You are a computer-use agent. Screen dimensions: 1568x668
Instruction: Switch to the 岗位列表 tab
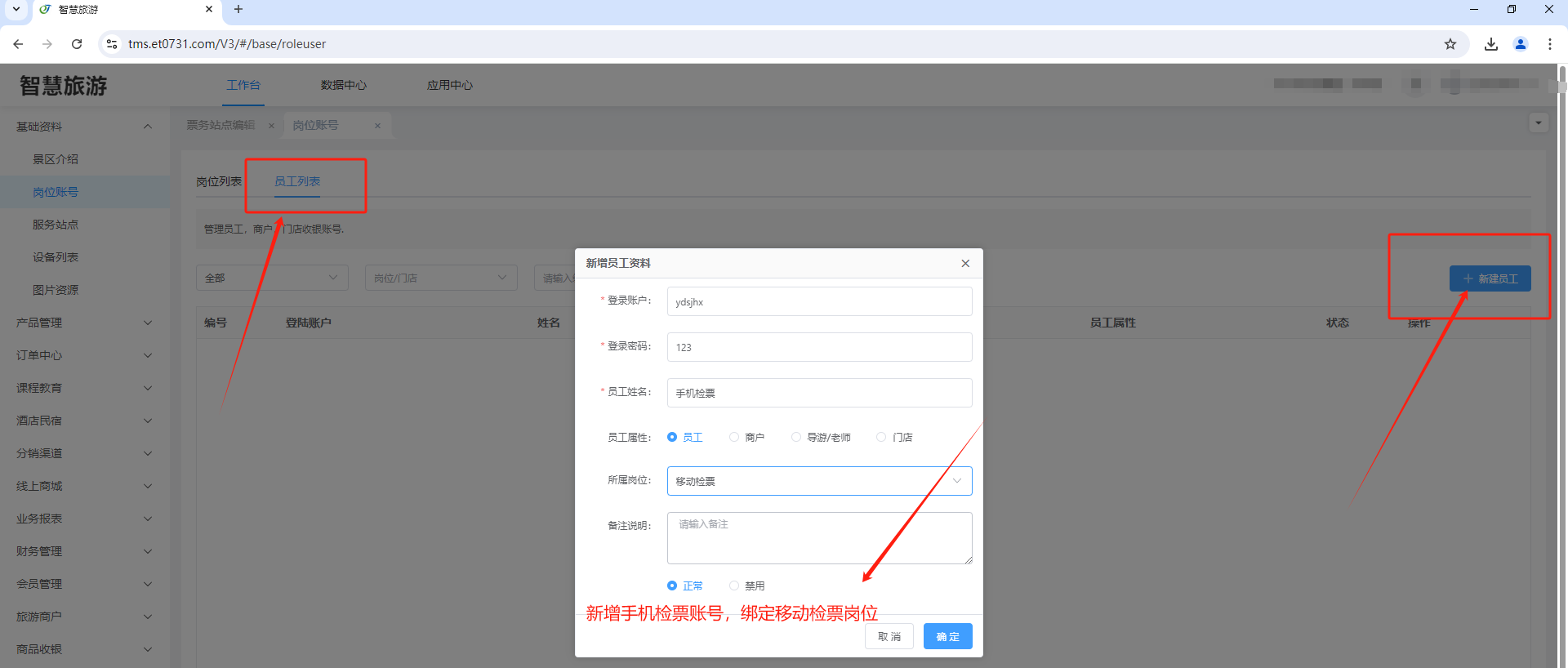(219, 181)
